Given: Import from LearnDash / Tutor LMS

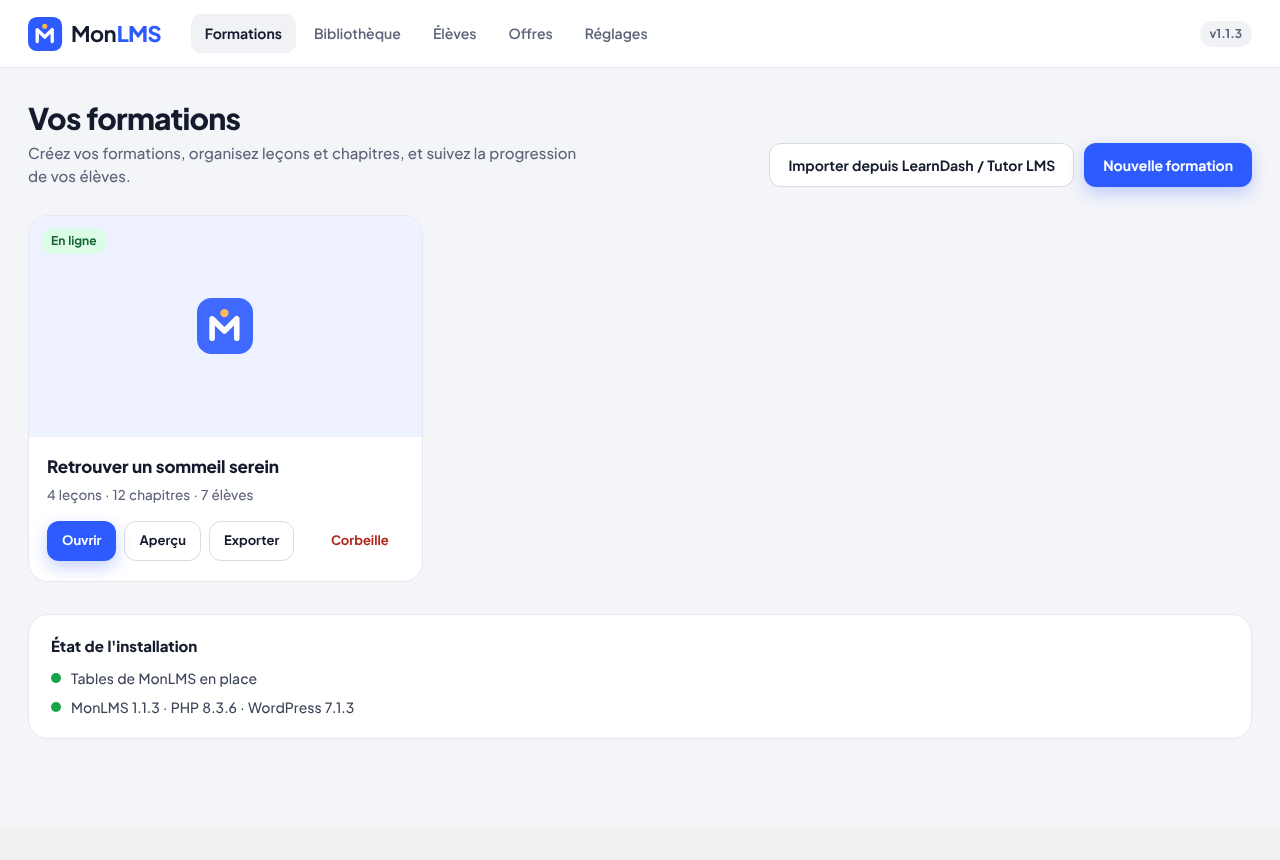Looking at the screenshot, I should point(921,165).
